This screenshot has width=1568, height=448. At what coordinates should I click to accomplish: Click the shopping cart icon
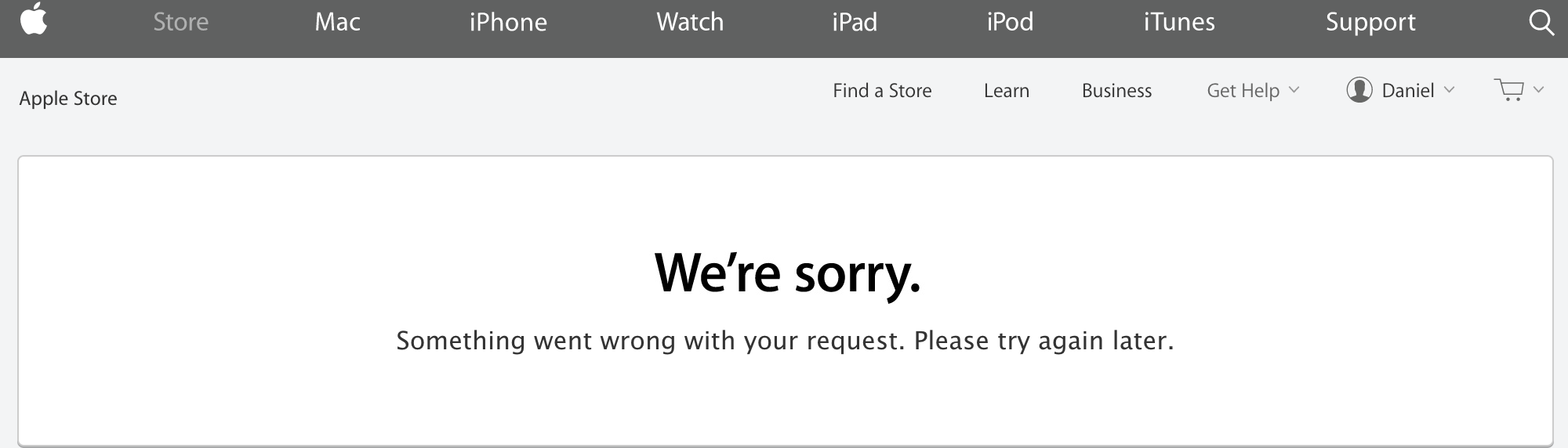coord(1509,90)
